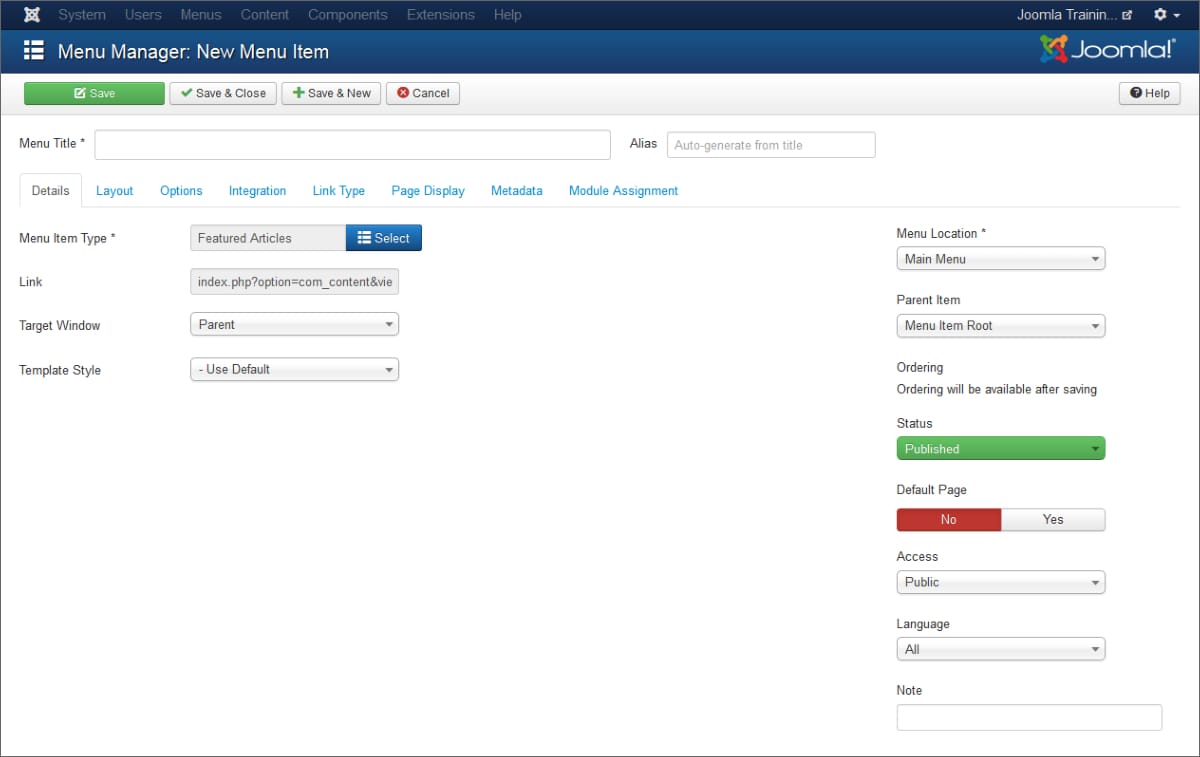Set Default Page to Yes
1200x757 pixels.
coord(1053,519)
